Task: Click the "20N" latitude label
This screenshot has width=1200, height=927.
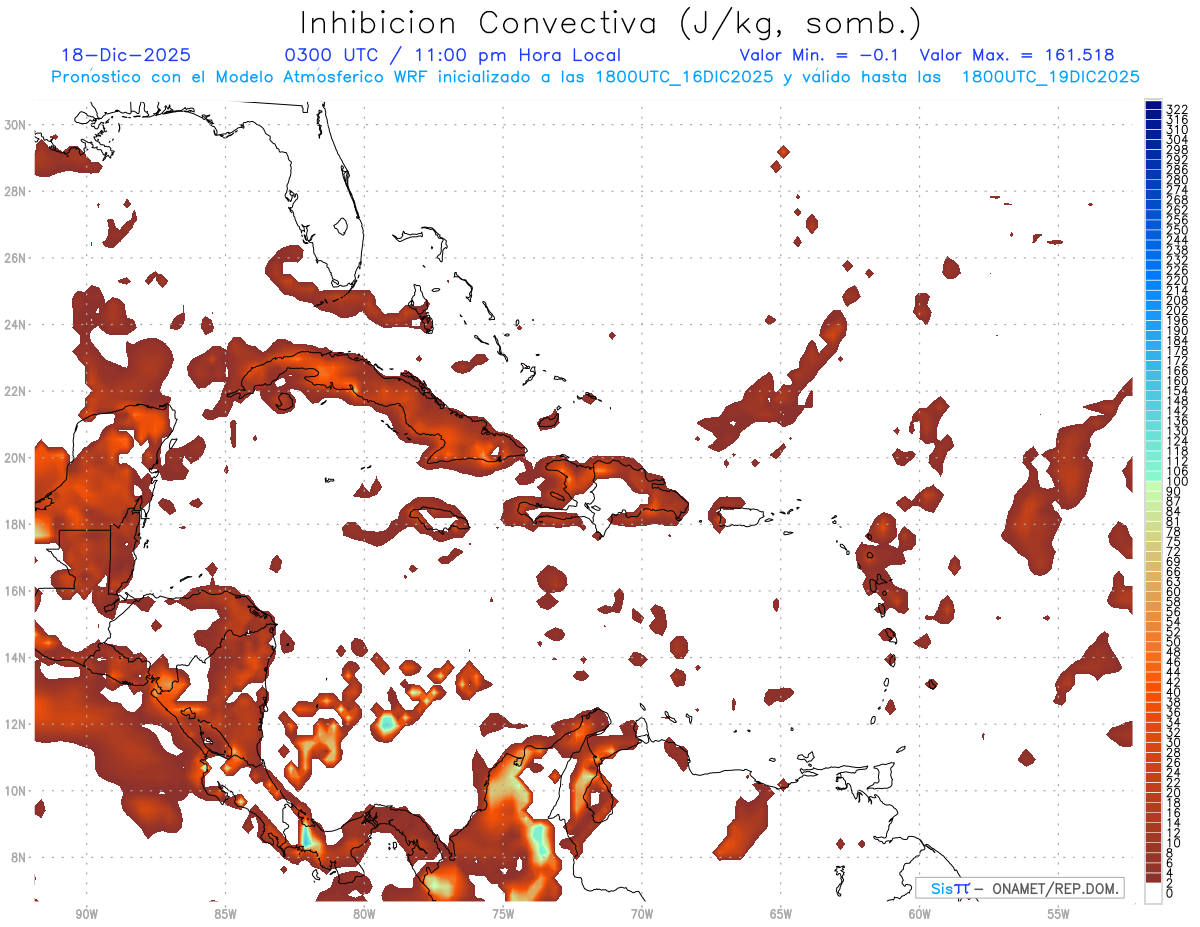Action: [x=17, y=458]
